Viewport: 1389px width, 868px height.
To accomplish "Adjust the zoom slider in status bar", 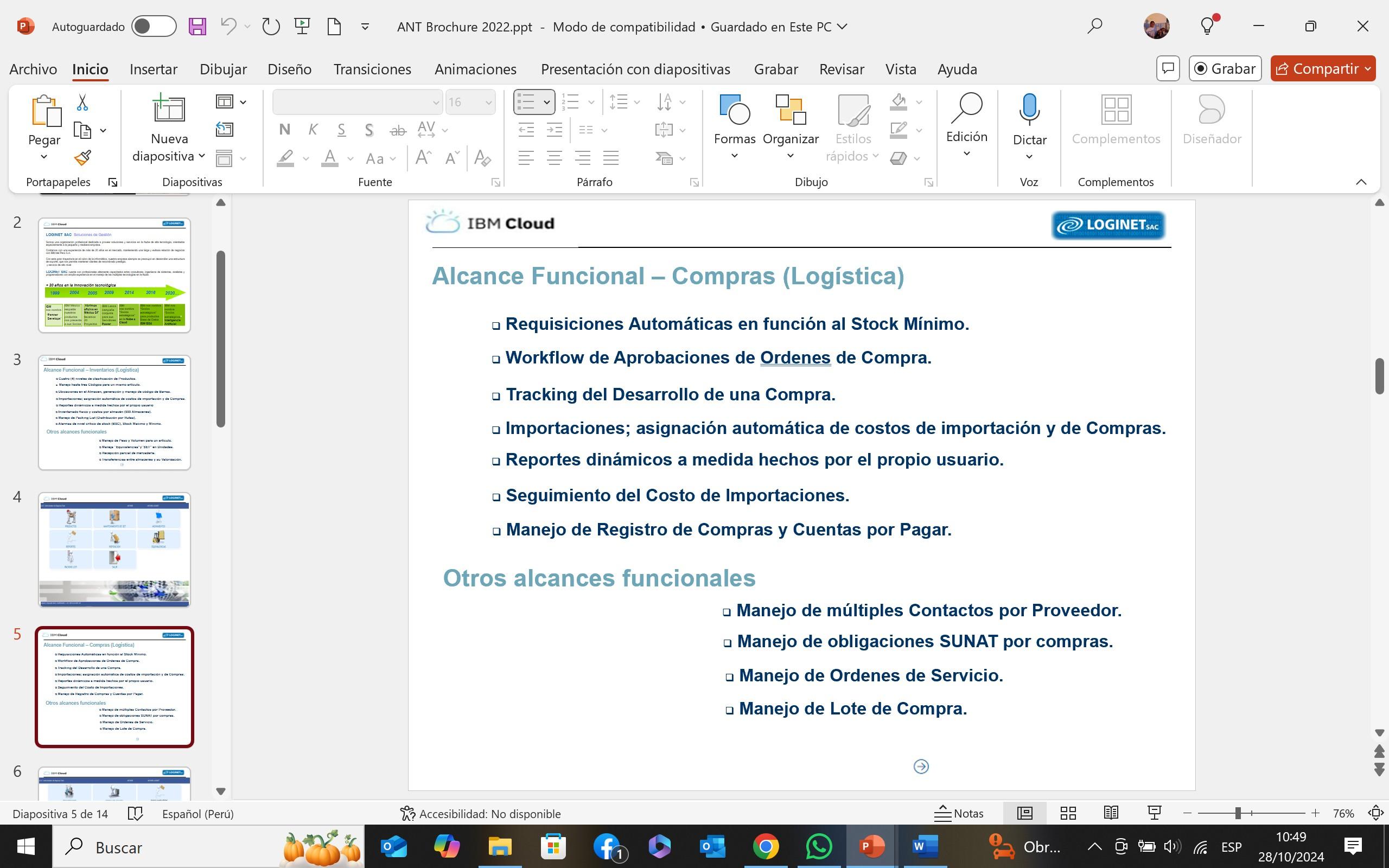I will (1238, 813).
